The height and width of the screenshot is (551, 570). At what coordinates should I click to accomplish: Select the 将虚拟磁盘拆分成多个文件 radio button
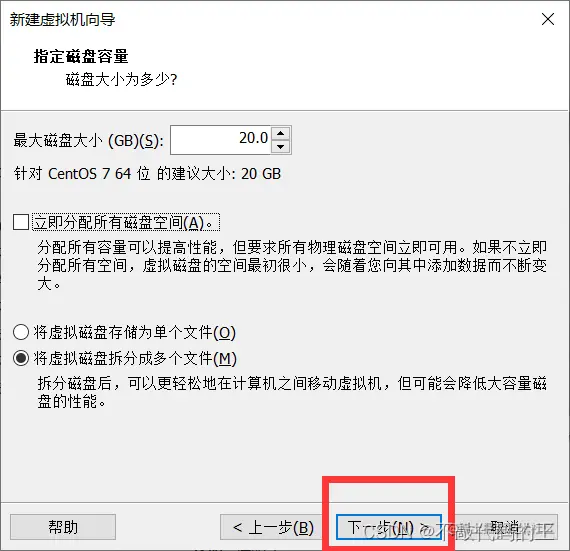[x=21, y=358]
